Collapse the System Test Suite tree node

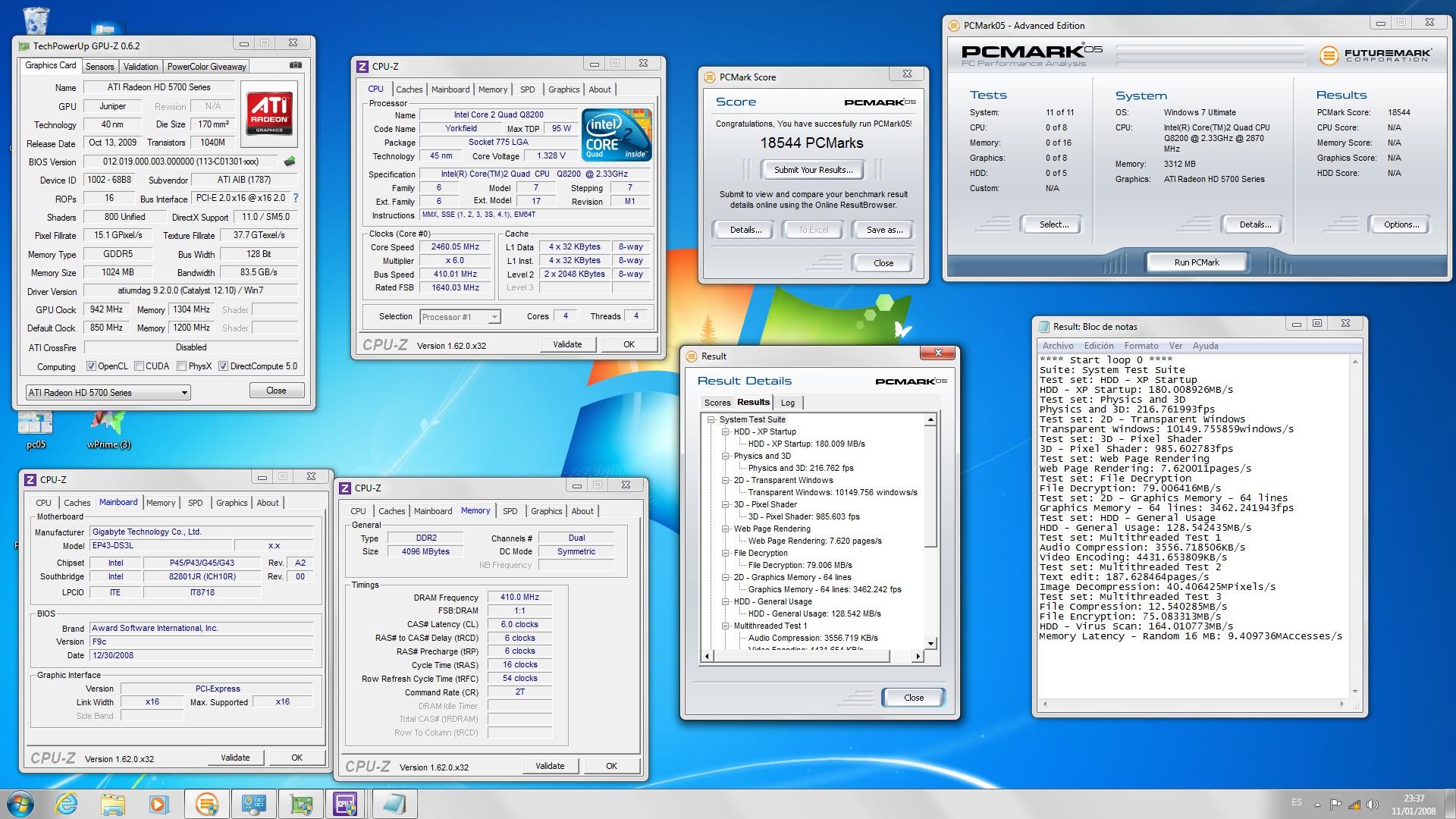click(711, 419)
